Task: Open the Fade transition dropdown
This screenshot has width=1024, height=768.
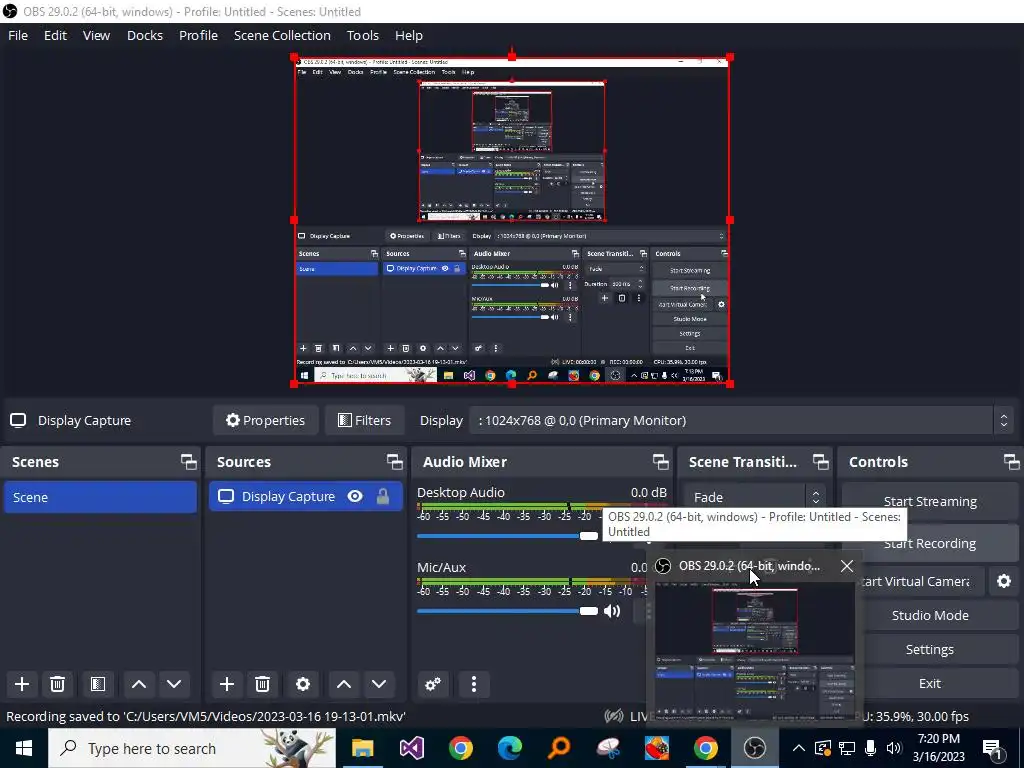Action: coord(755,497)
